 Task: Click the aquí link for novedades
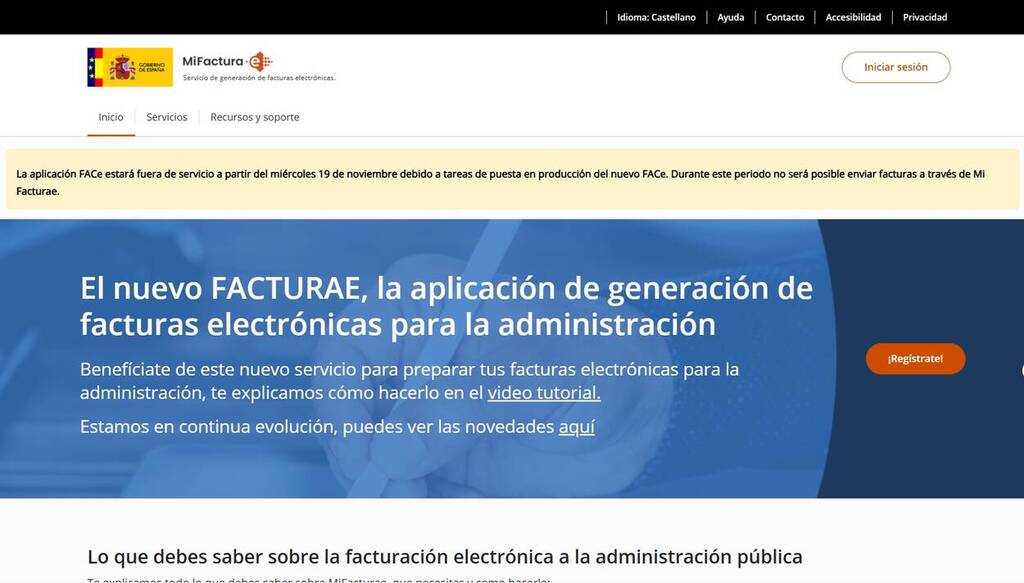[x=576, y=427]
